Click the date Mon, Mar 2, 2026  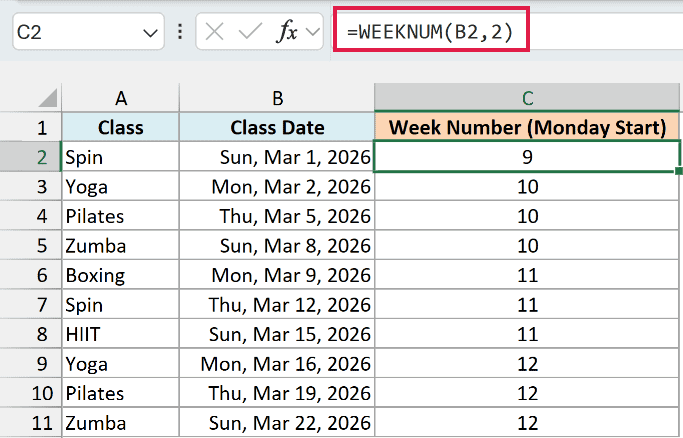277,186
